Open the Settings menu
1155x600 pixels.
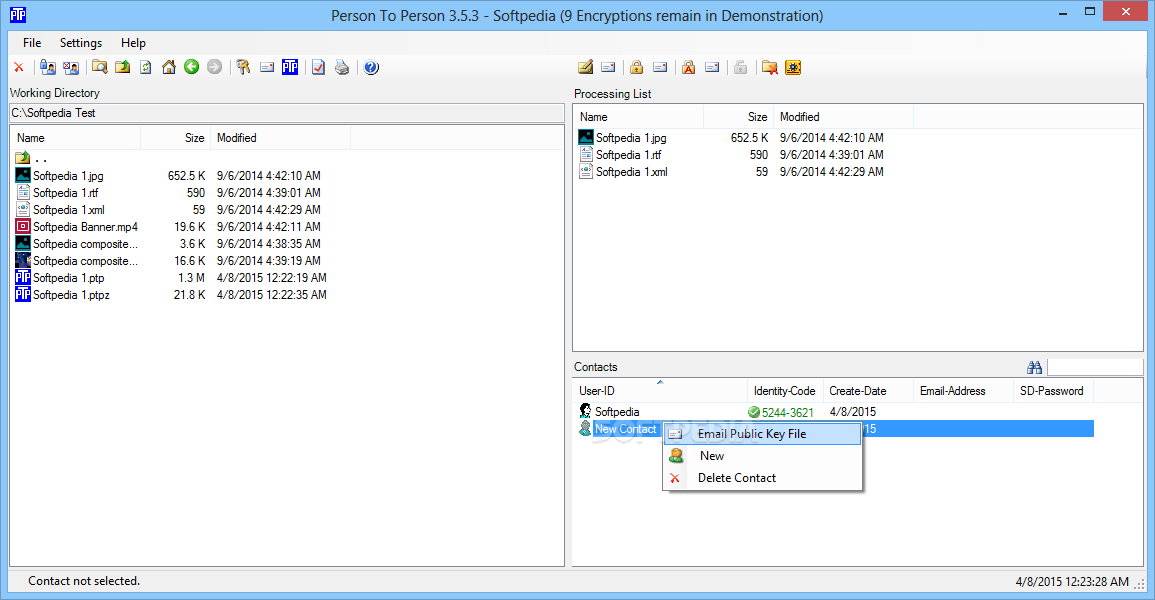click(81, 43)
